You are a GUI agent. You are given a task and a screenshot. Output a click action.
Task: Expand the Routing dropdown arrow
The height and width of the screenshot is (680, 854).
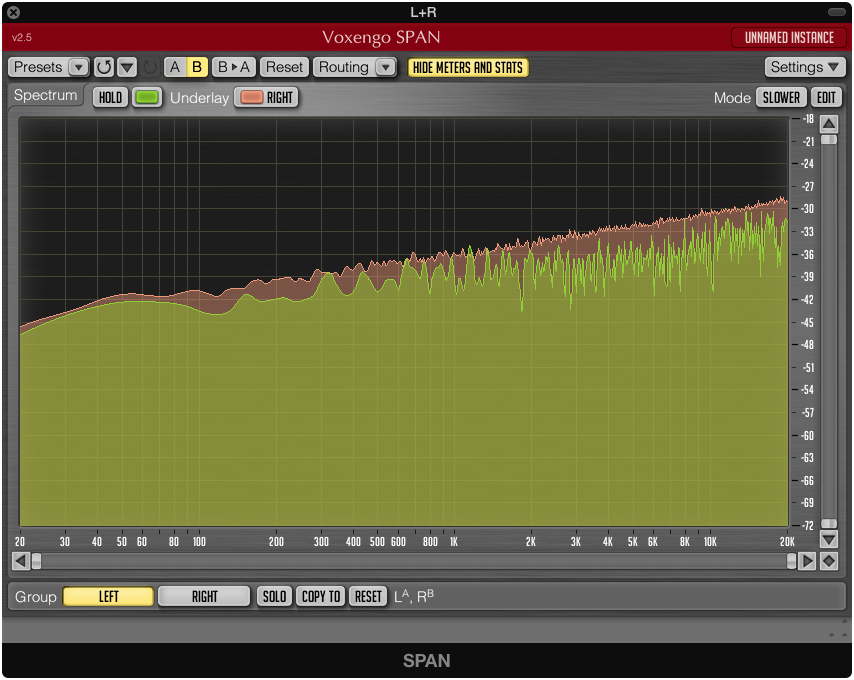[386, 67]
